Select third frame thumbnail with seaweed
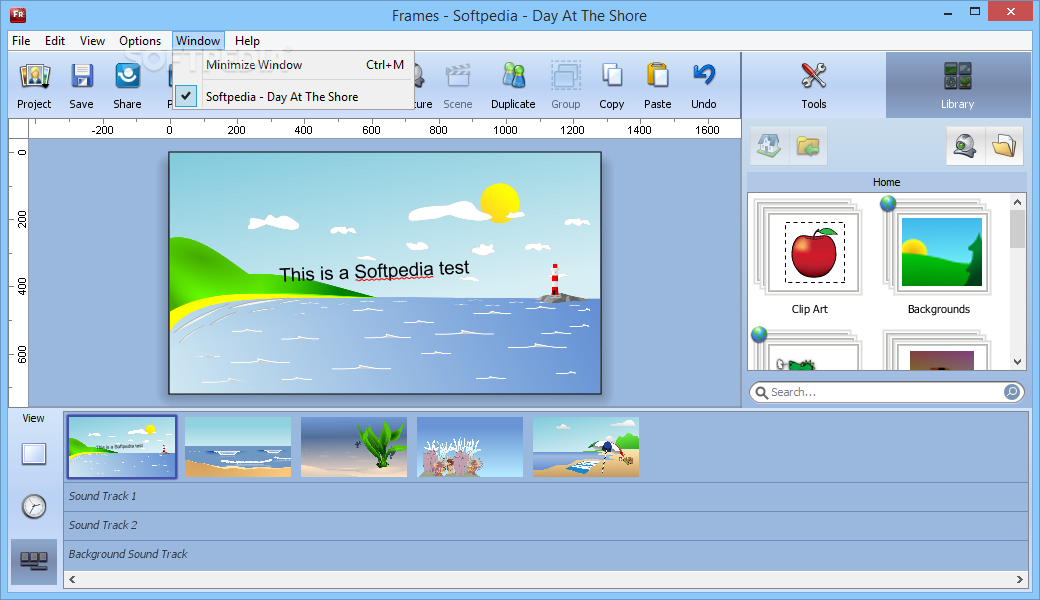This screenshot has height=600, width=1040. pyautogui.click(x=354, y=447)
